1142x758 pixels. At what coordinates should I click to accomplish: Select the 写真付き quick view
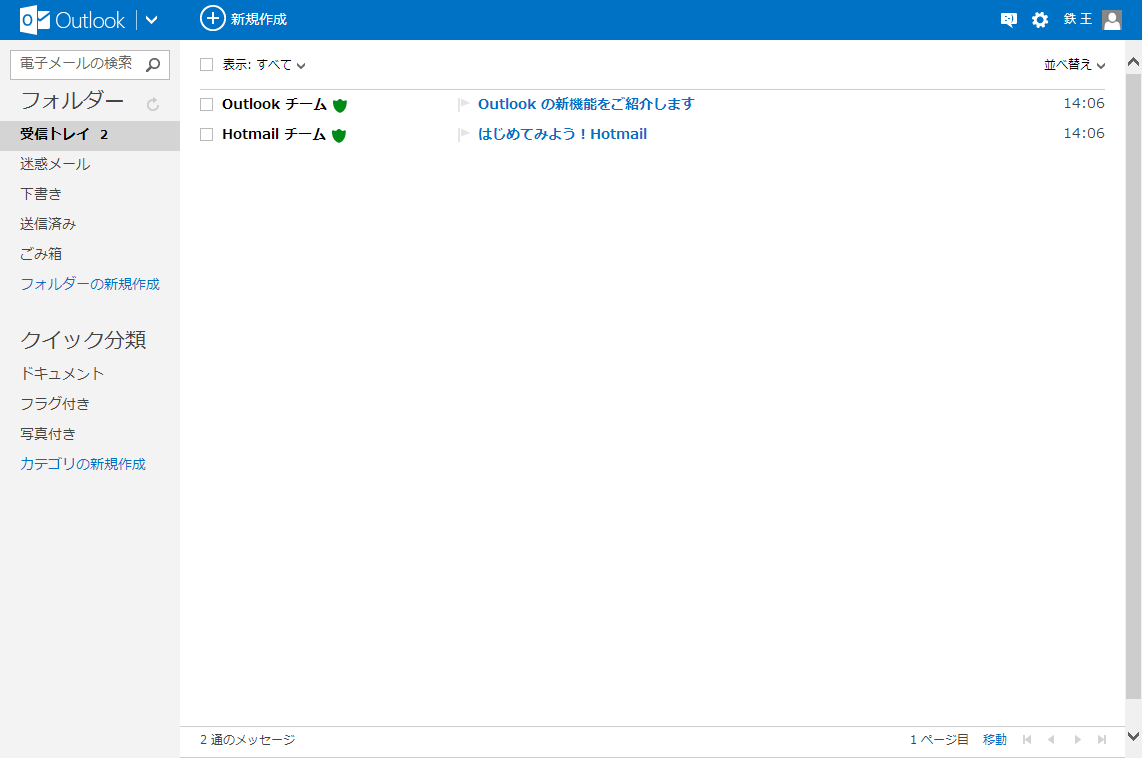point(48,434)
